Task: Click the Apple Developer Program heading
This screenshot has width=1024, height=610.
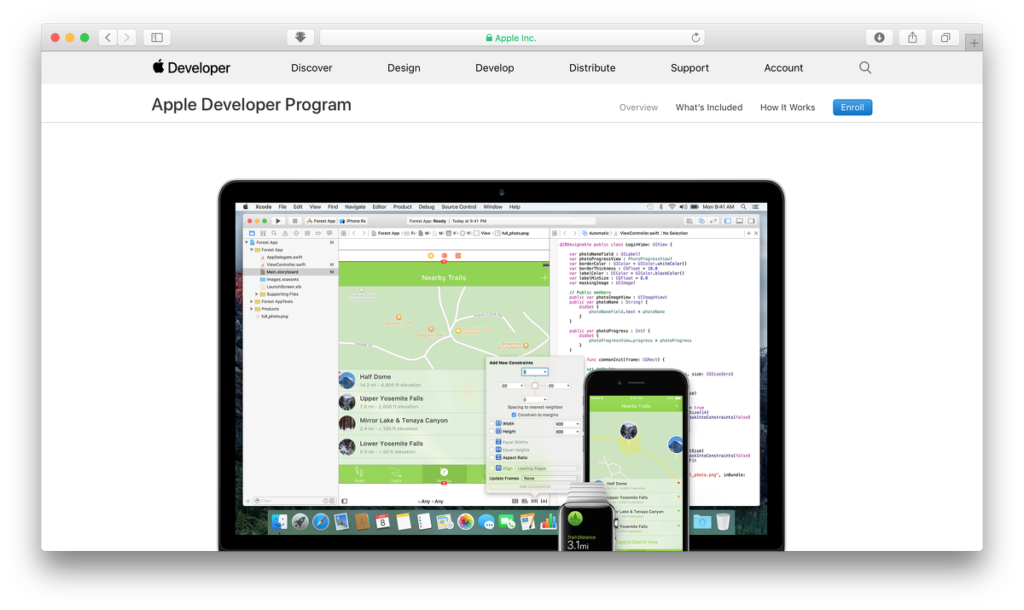Action: click(x=251, y=104)
